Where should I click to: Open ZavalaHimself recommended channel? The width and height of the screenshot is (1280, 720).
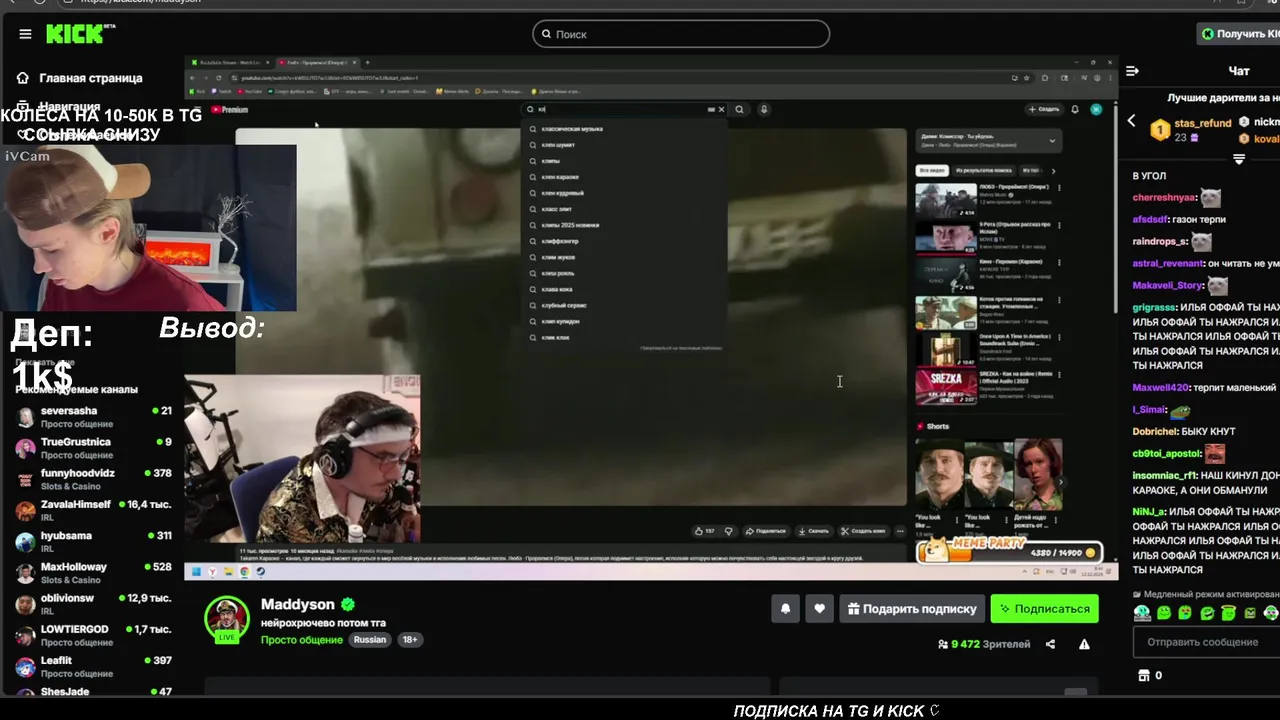[92, 510]
